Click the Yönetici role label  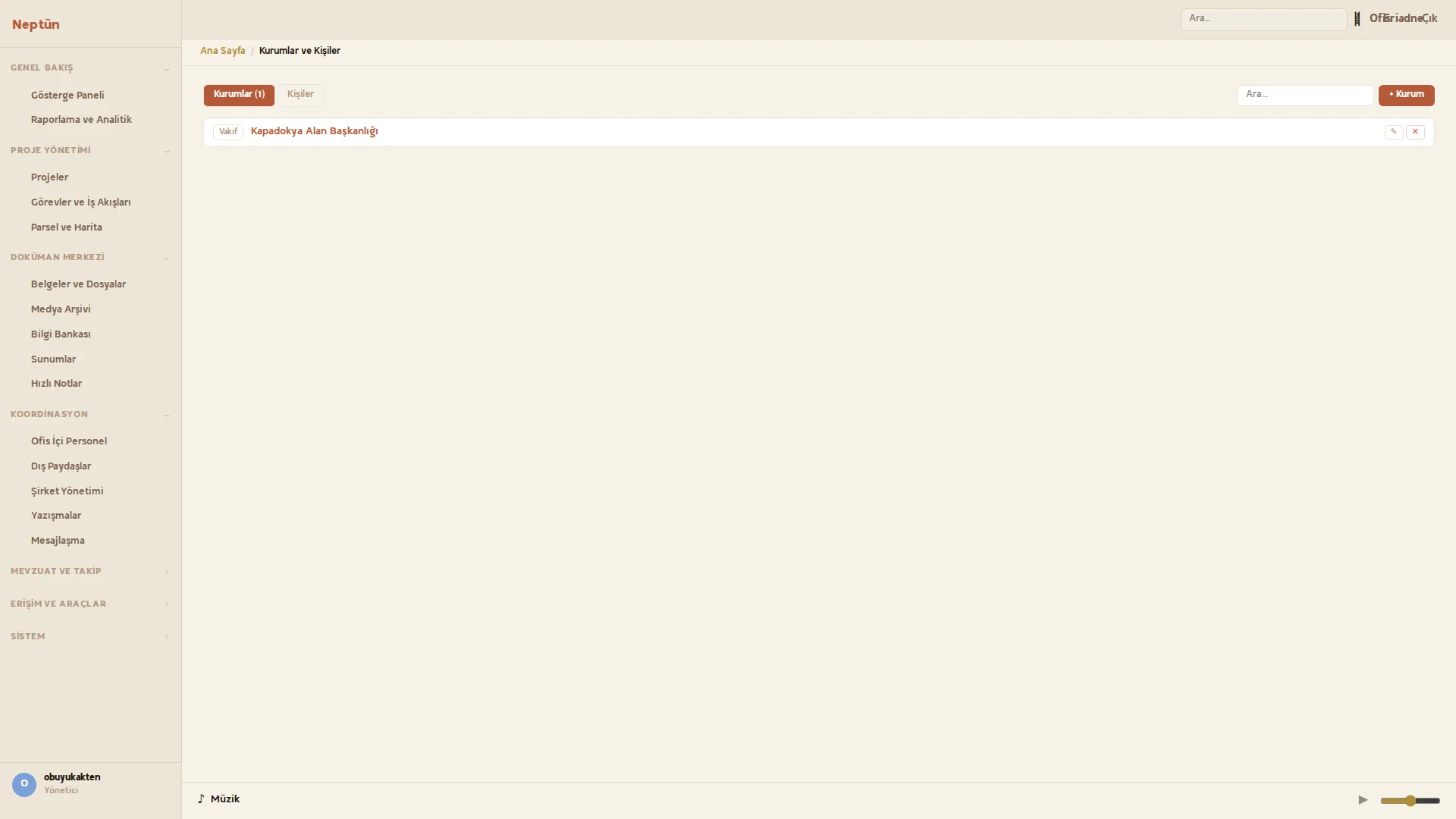[61, 790]
